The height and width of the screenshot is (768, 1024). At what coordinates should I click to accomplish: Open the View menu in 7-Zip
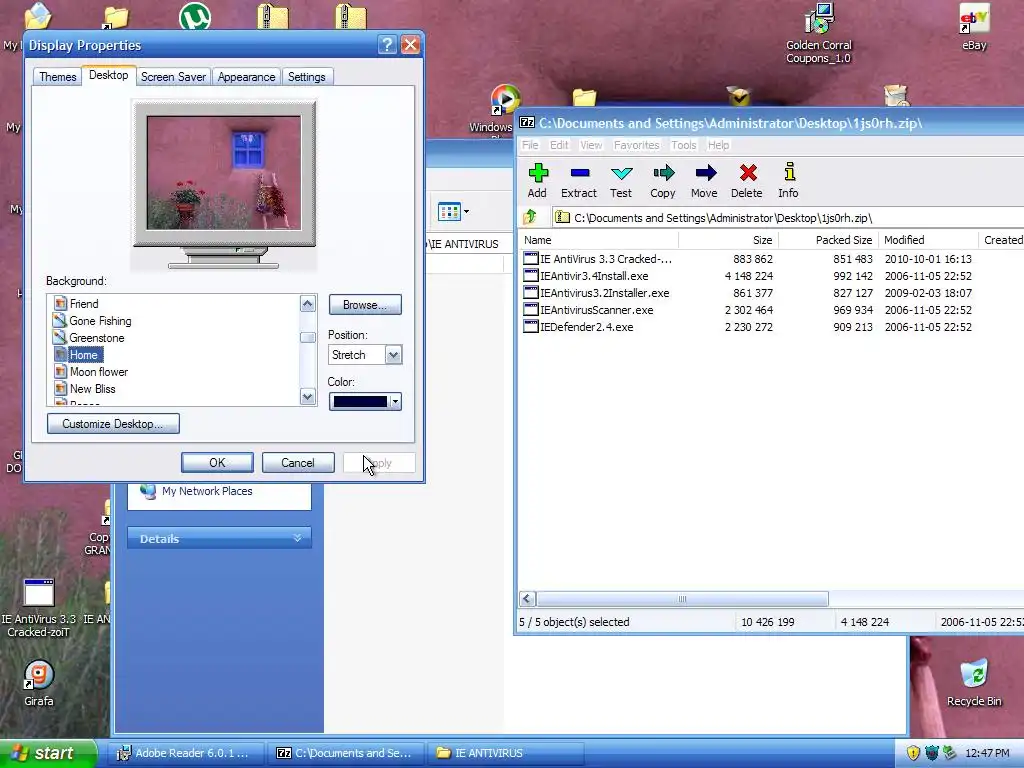591,145
